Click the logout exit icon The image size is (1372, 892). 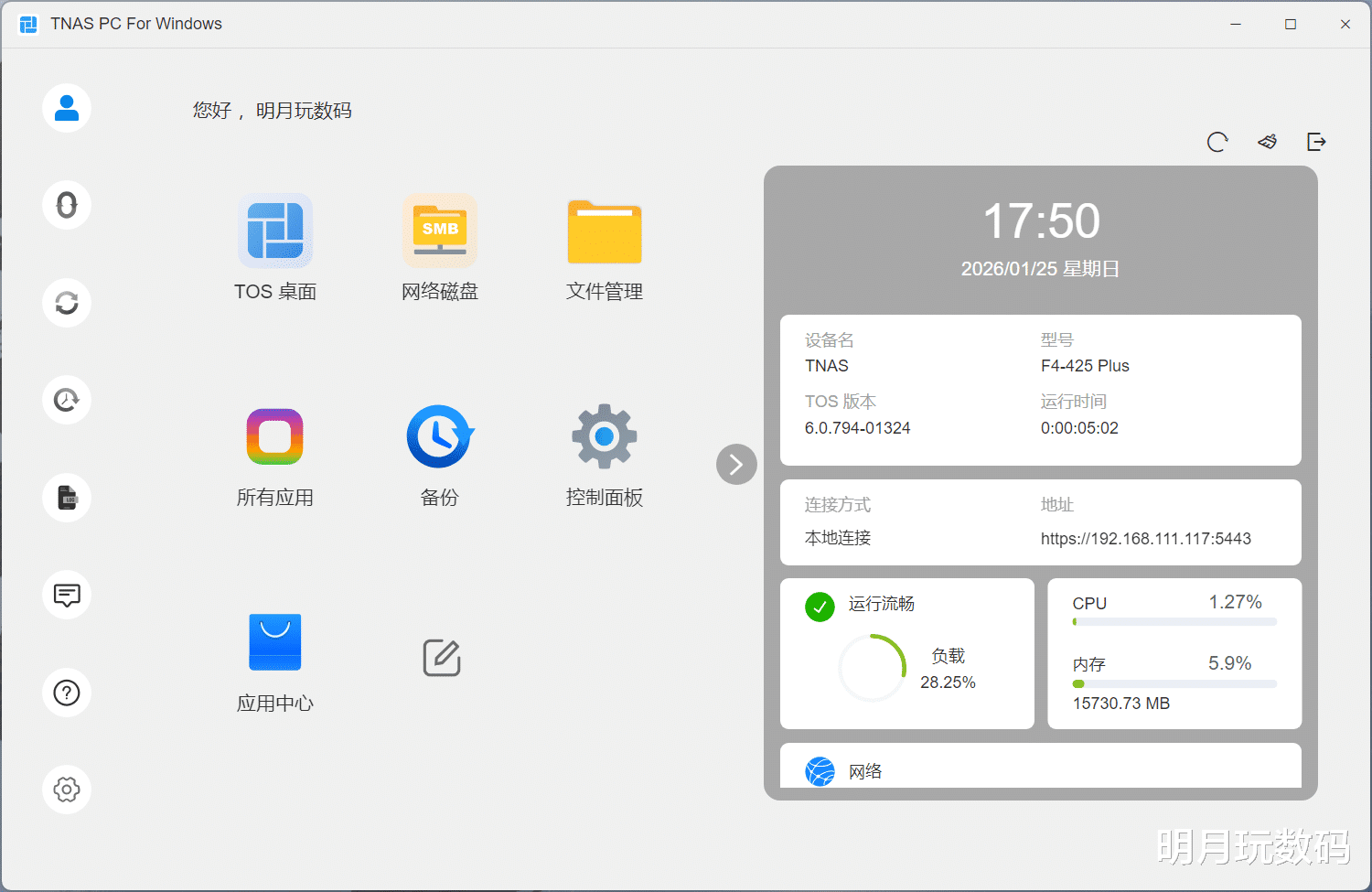point(1316,142)
